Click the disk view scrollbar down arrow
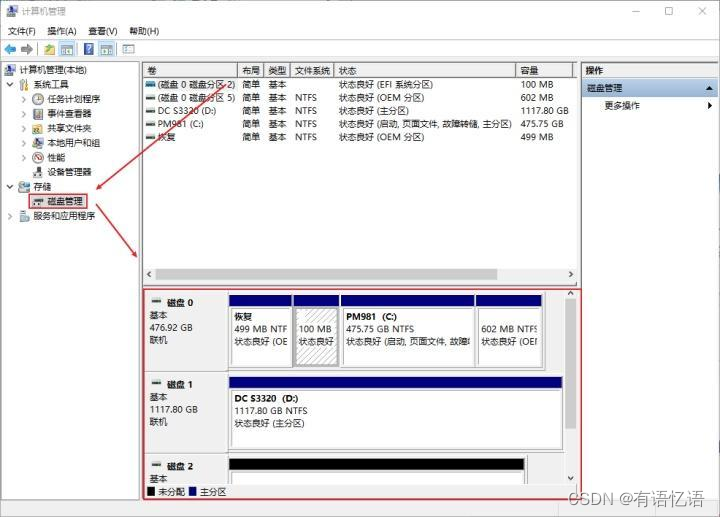The height and width of the screenshot is (517, 720). coord(570,478)
